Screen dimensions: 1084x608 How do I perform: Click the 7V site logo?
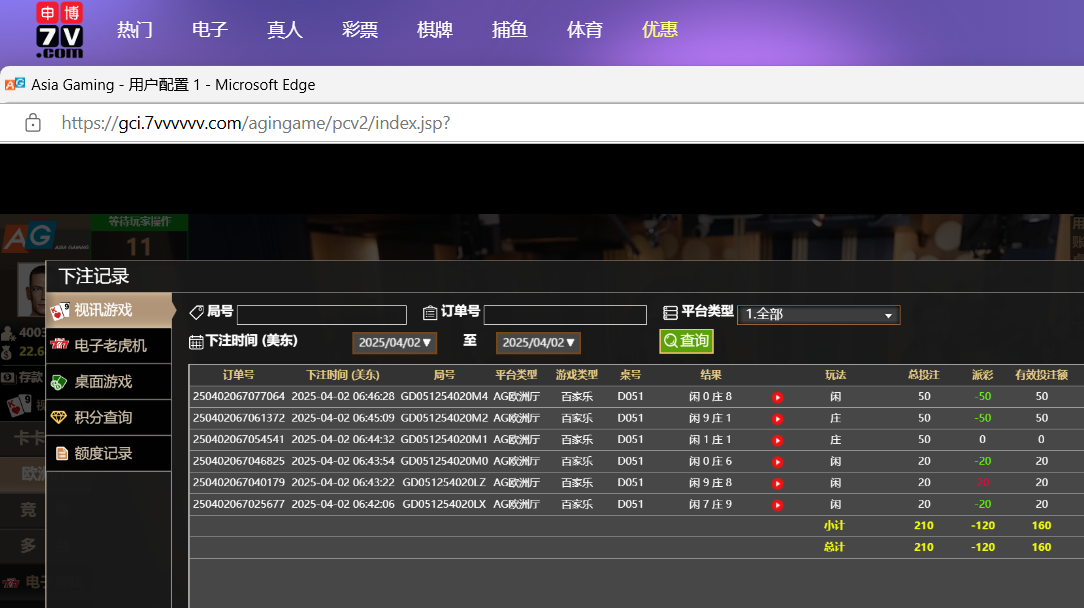59,30
